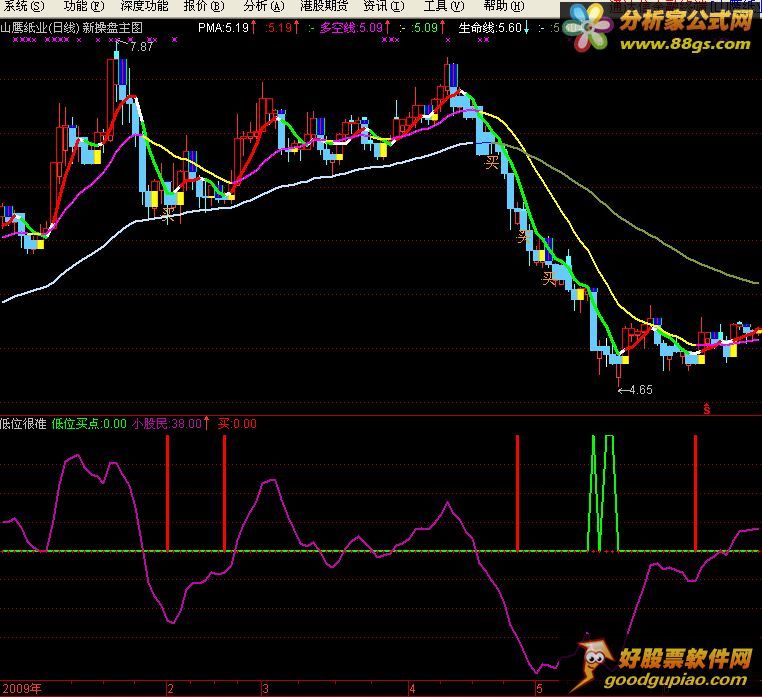
Task: Click the 7.87 high price label
Action: [x=141, y=47]
